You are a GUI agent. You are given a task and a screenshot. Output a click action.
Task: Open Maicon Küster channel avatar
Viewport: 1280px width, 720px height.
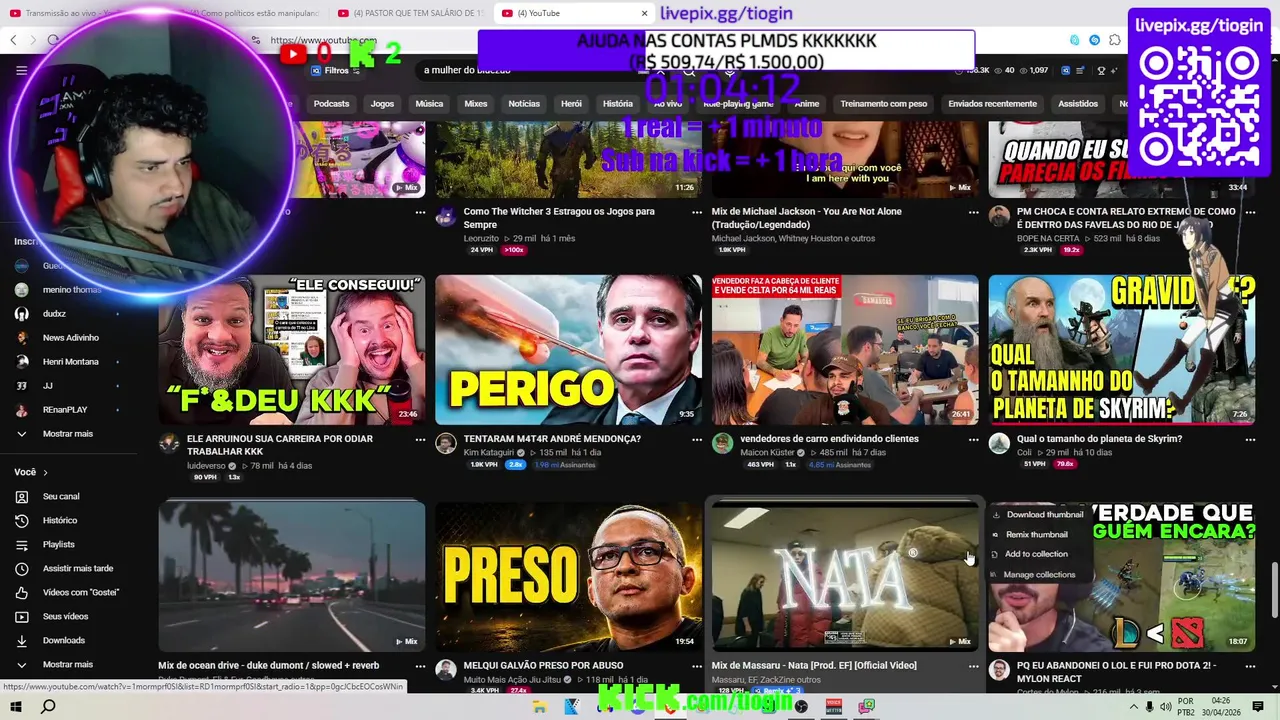(x=722, y=444)
